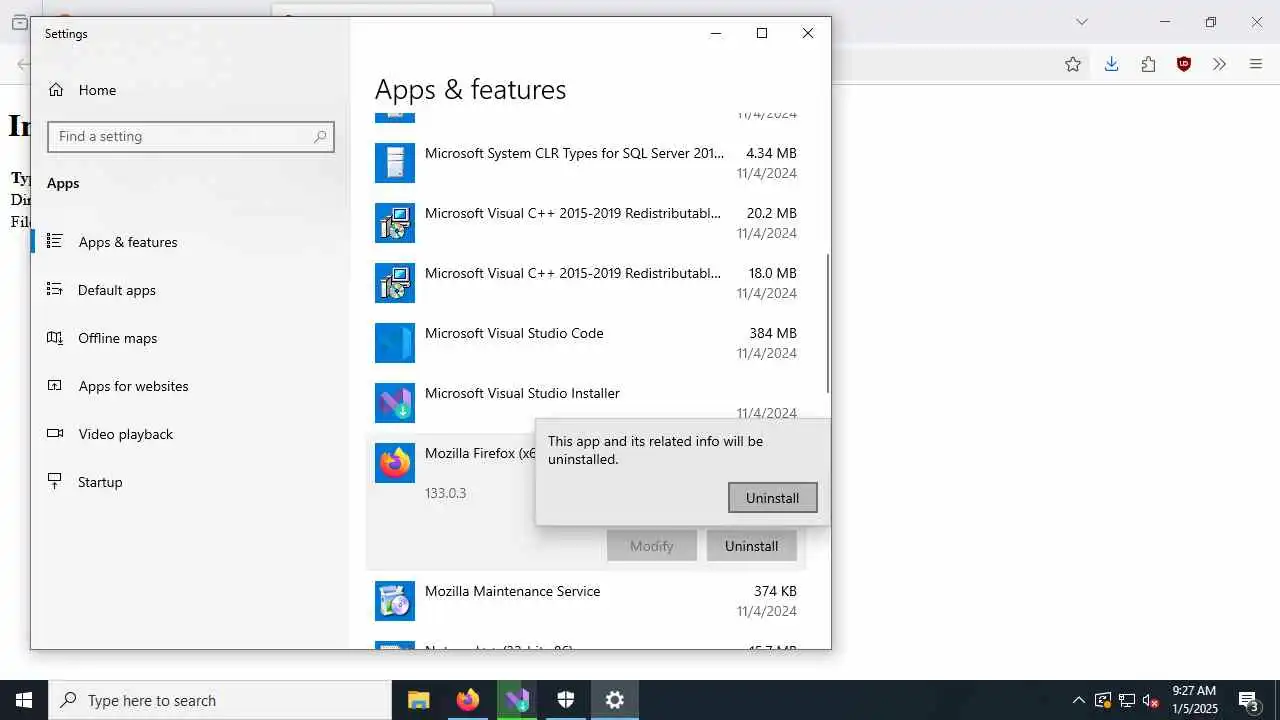Select the 18.0 MB Visual C++ Redistributable icon
Screen dimensions: 1280x720
(x=395, y=283)
